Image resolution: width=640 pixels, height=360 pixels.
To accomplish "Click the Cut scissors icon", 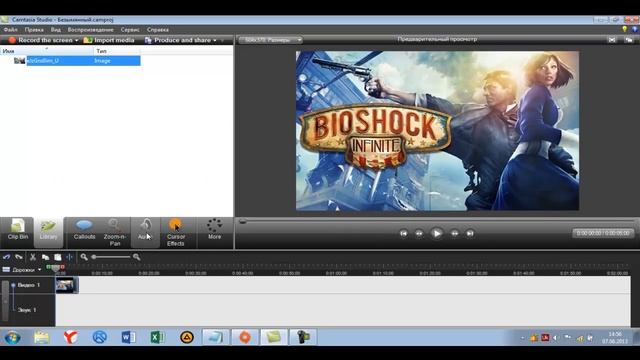I will coord(33,257).
